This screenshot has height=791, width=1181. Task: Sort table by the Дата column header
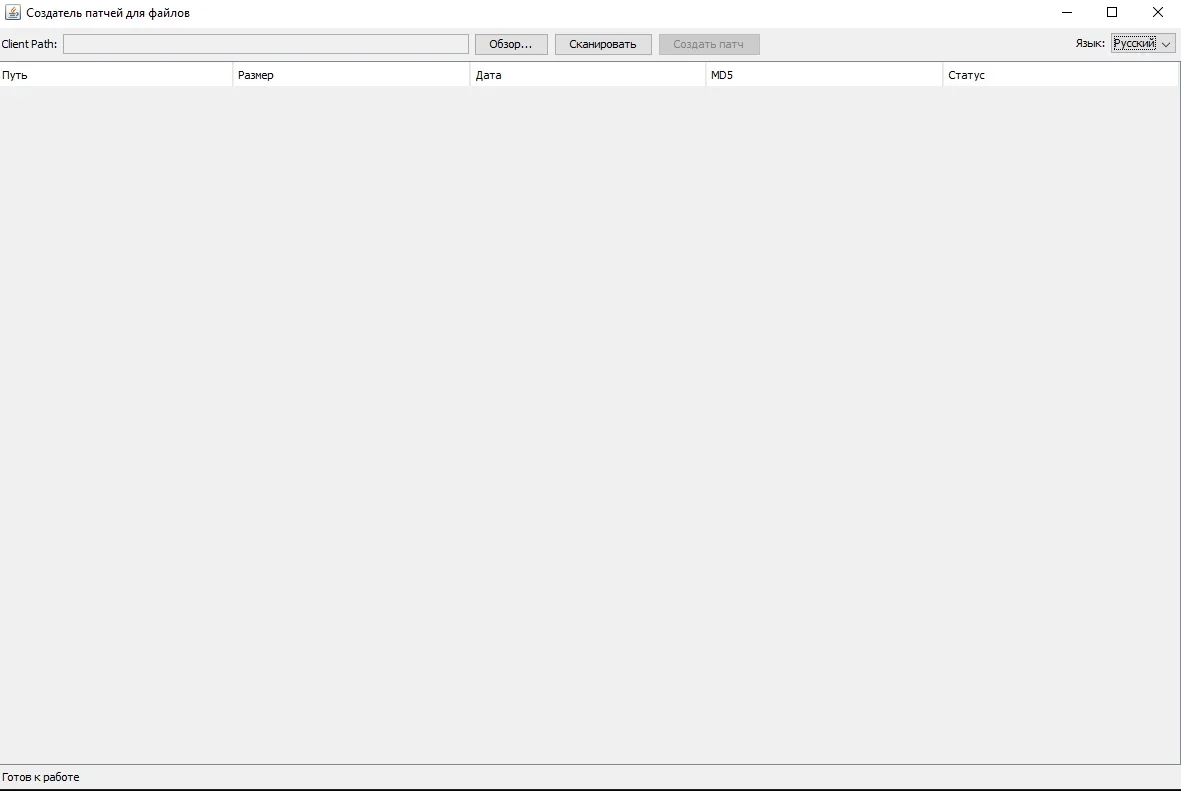pyautogui.click(x=588, y=75)
